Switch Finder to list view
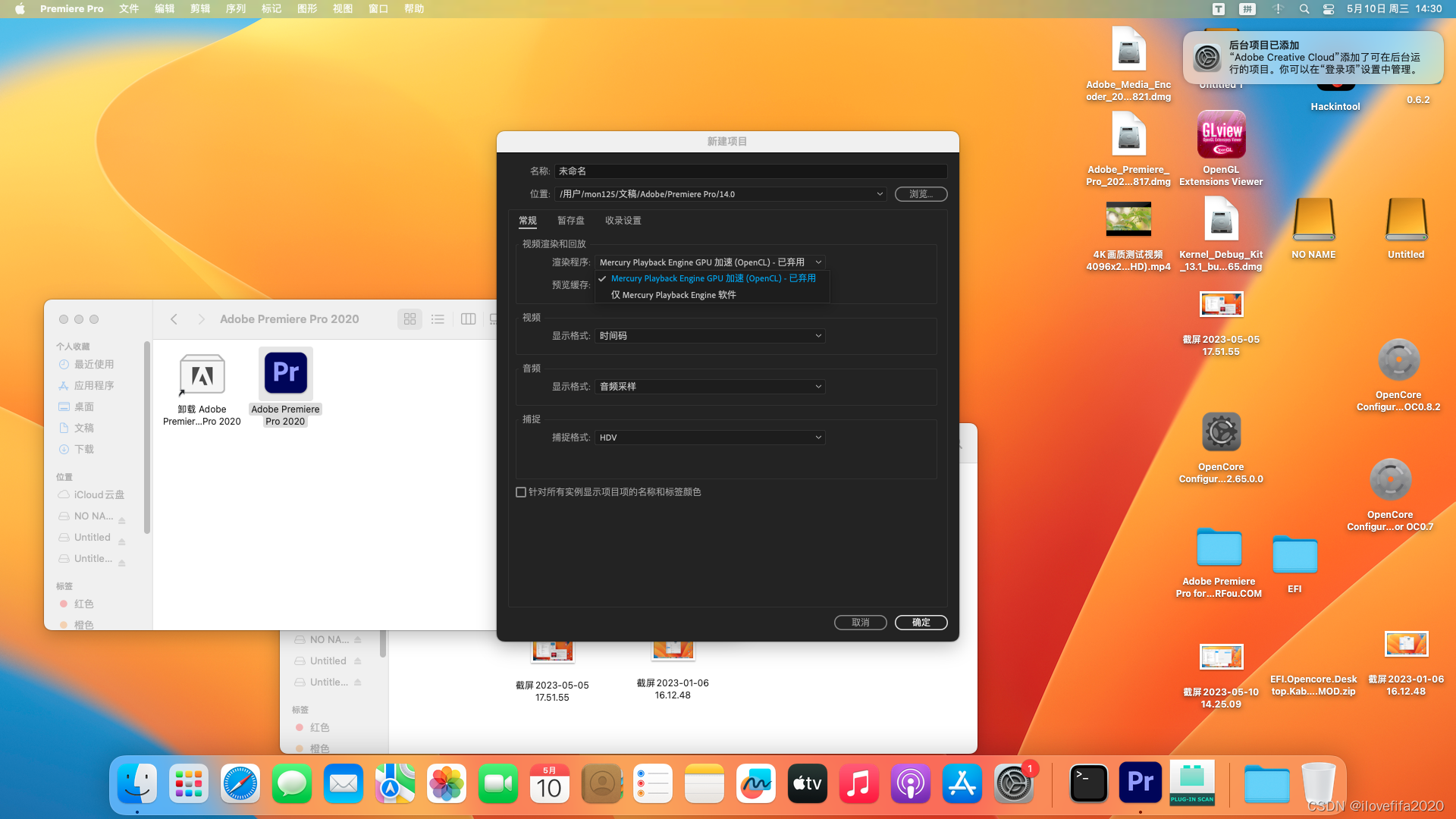This screenshot has width=1456, height=819. (438, 319)
